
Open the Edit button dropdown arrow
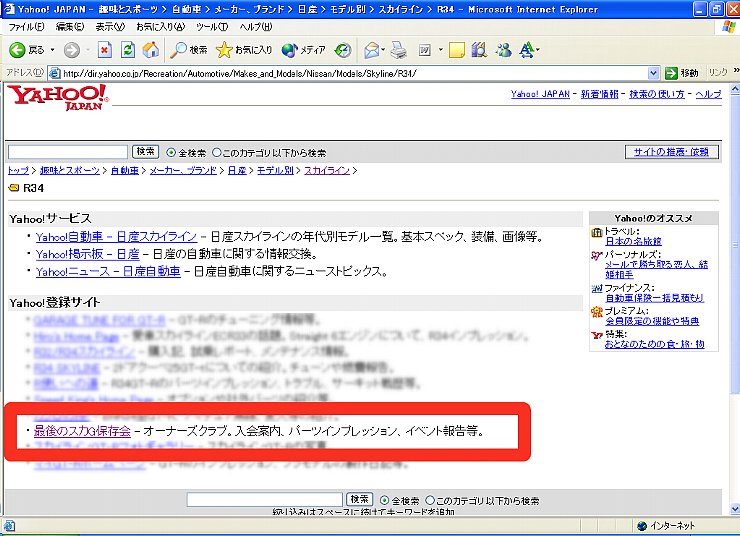point(440,50)
